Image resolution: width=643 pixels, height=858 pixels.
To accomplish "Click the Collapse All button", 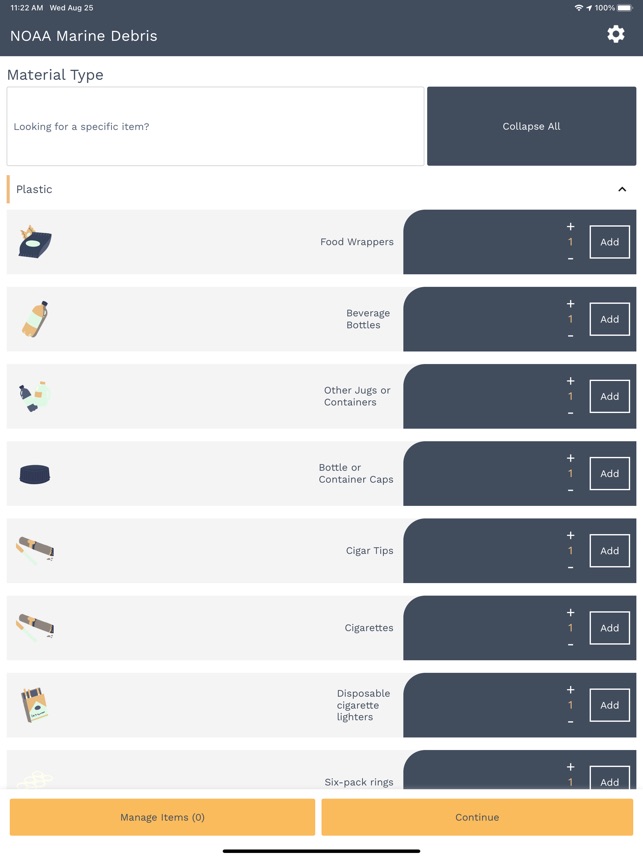I will coord(531,126).
